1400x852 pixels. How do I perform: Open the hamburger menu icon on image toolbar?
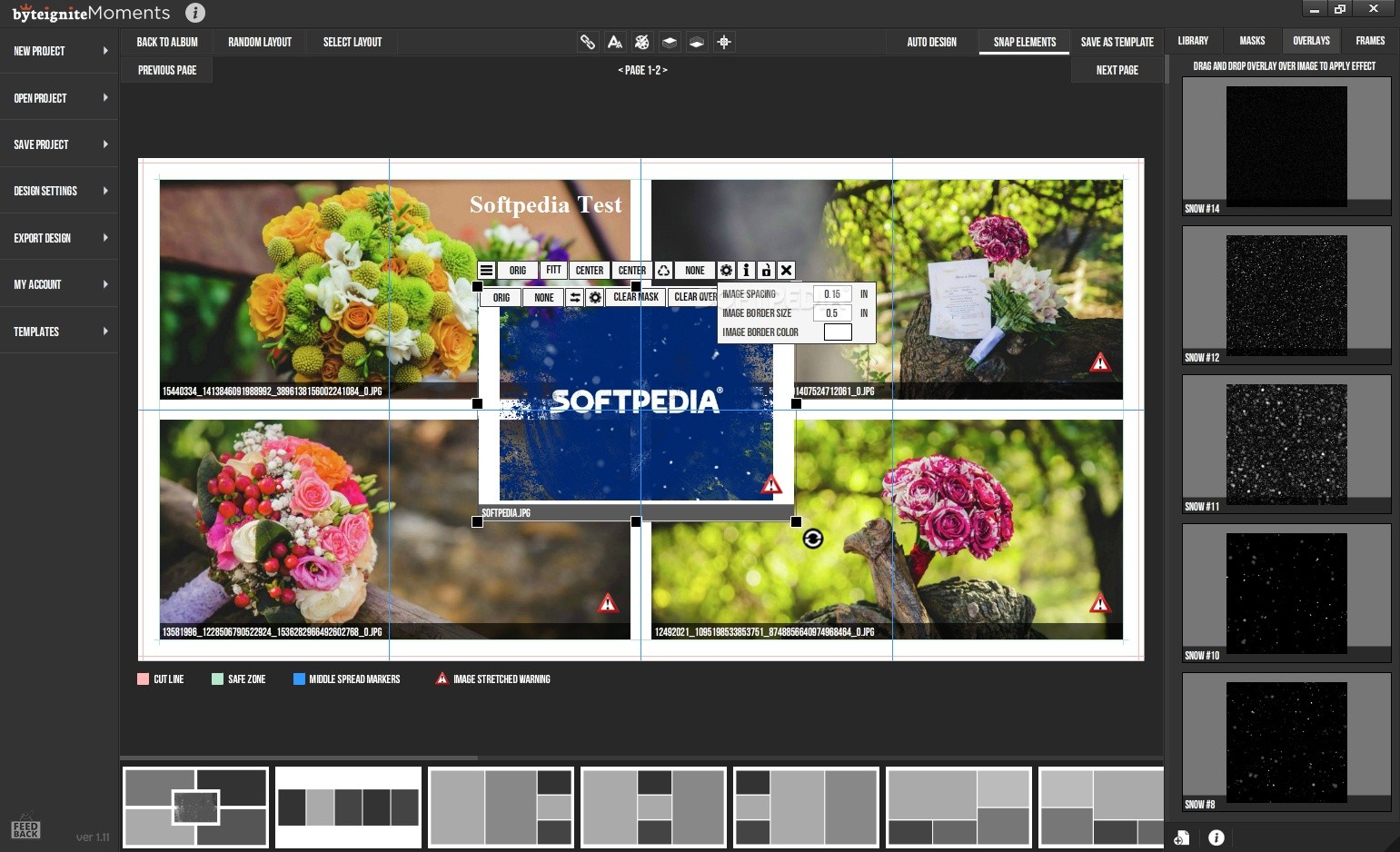coord(487,271)
